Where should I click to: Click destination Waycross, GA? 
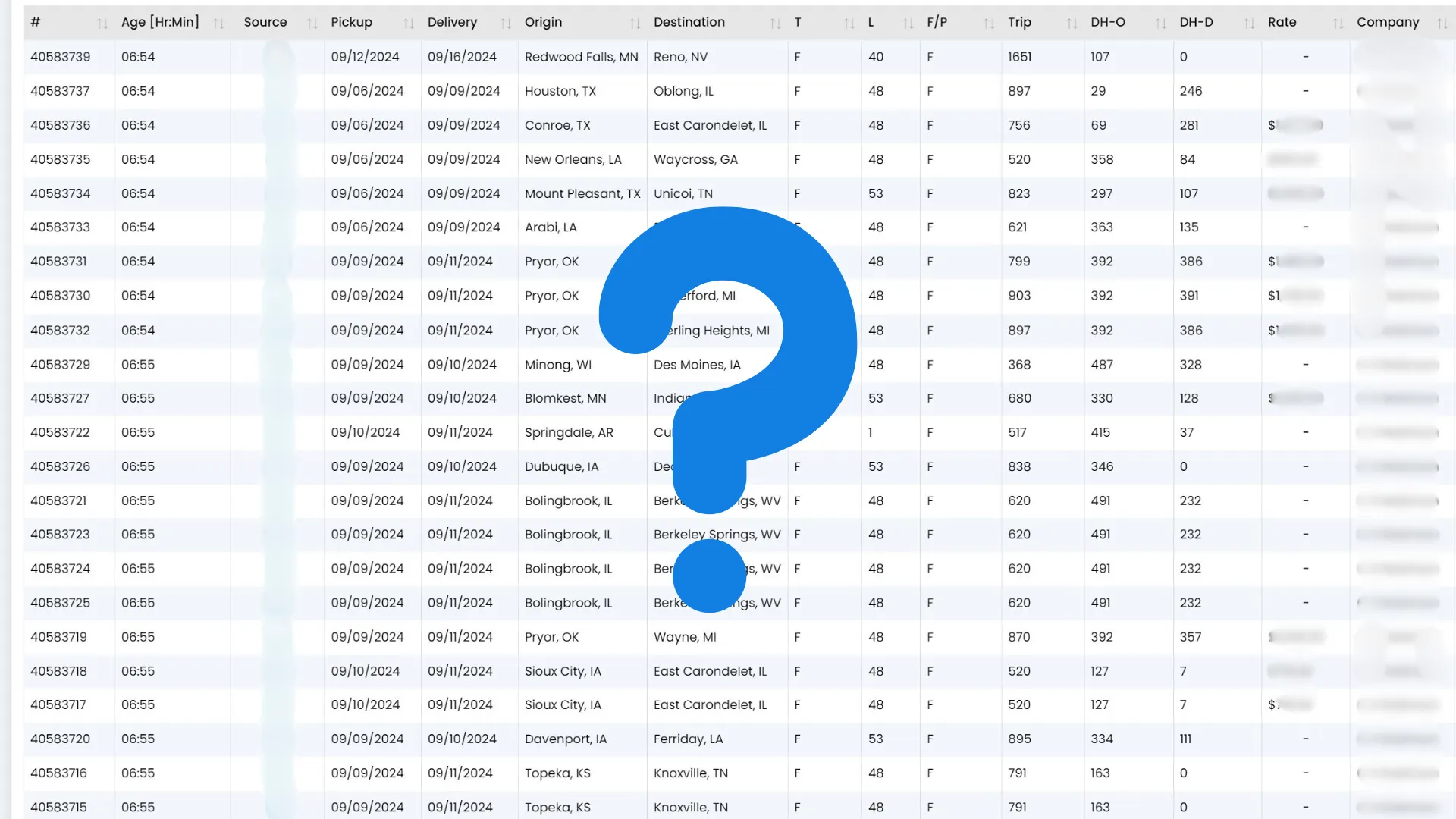[x=695, y=159]
